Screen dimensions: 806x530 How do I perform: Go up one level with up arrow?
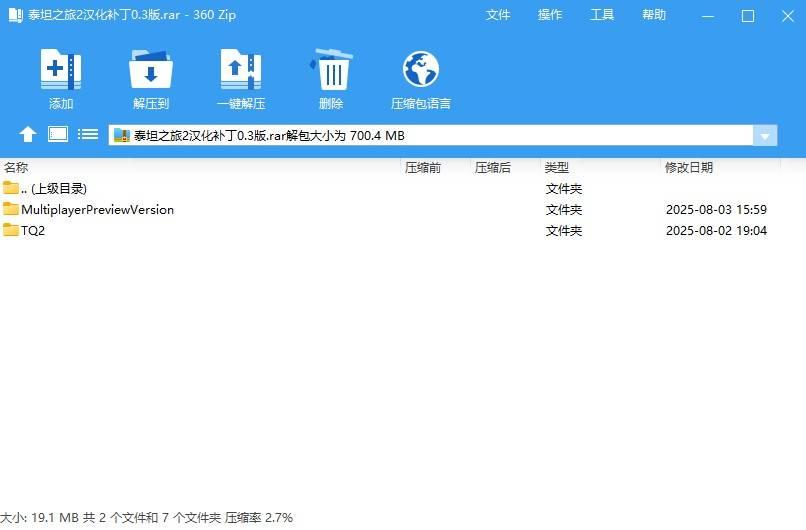pos(28,135)
